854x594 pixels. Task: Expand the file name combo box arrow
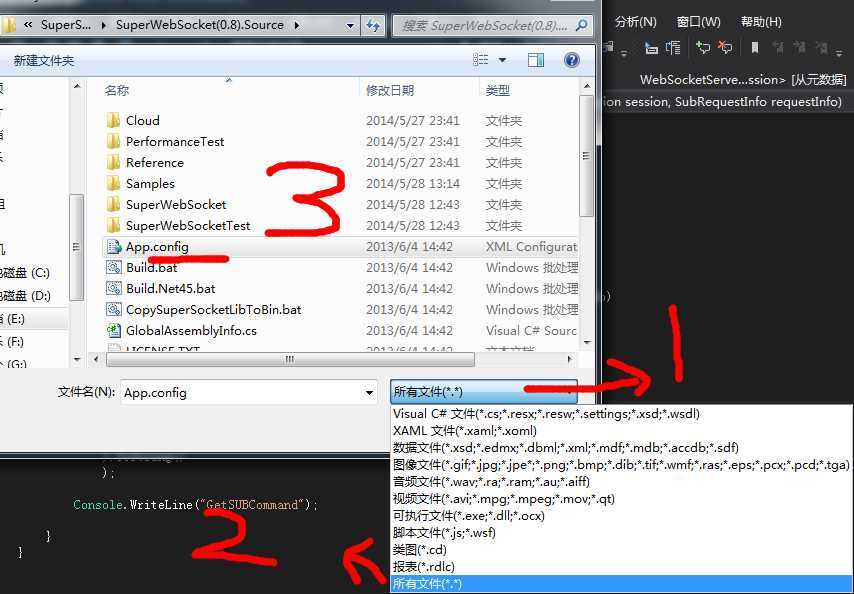point(369,393)
